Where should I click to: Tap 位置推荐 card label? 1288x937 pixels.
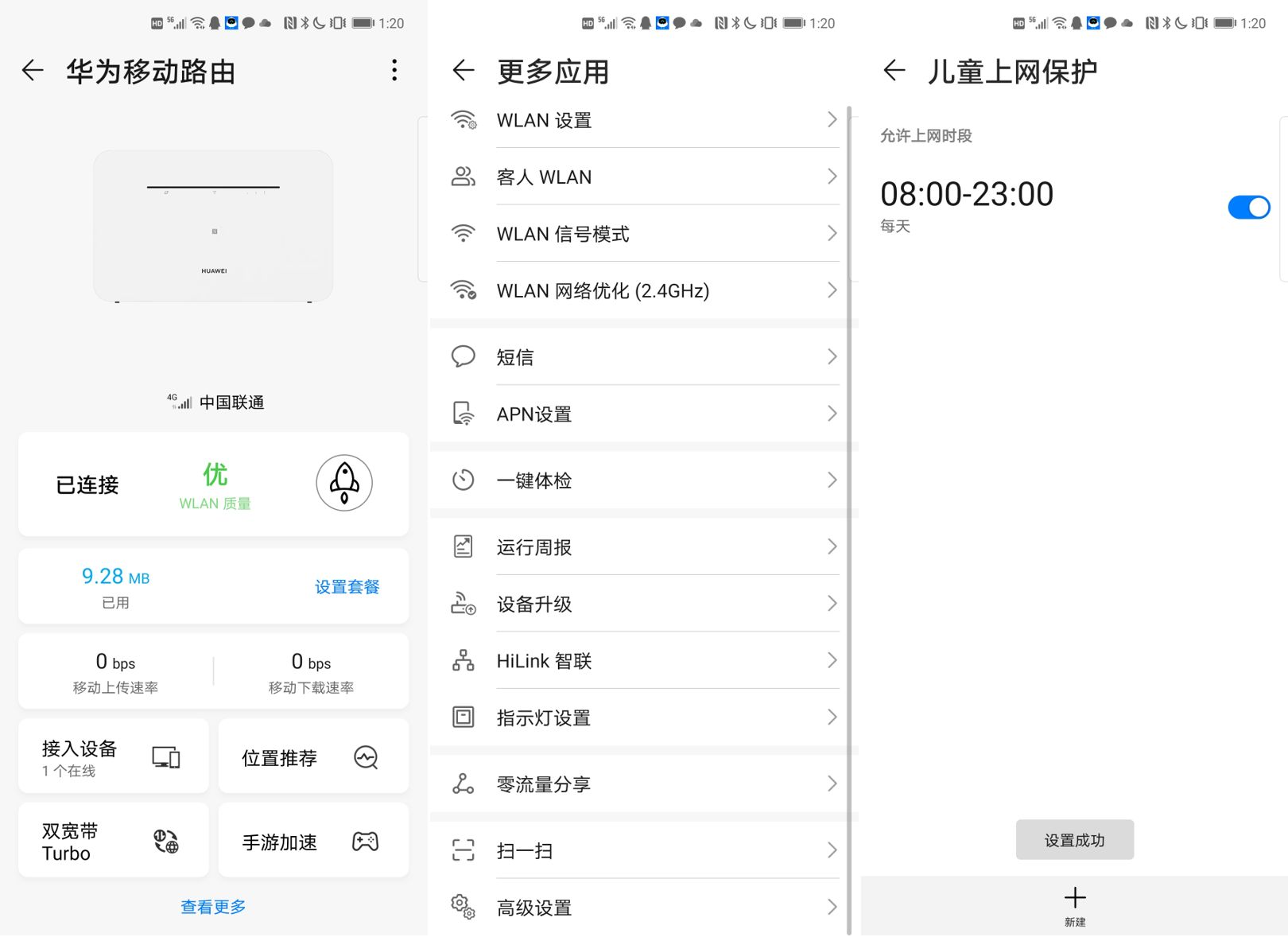280,758
